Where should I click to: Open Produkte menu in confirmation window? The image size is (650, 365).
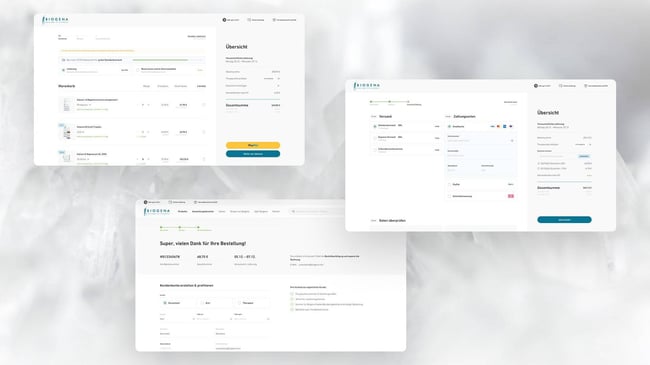182,212
